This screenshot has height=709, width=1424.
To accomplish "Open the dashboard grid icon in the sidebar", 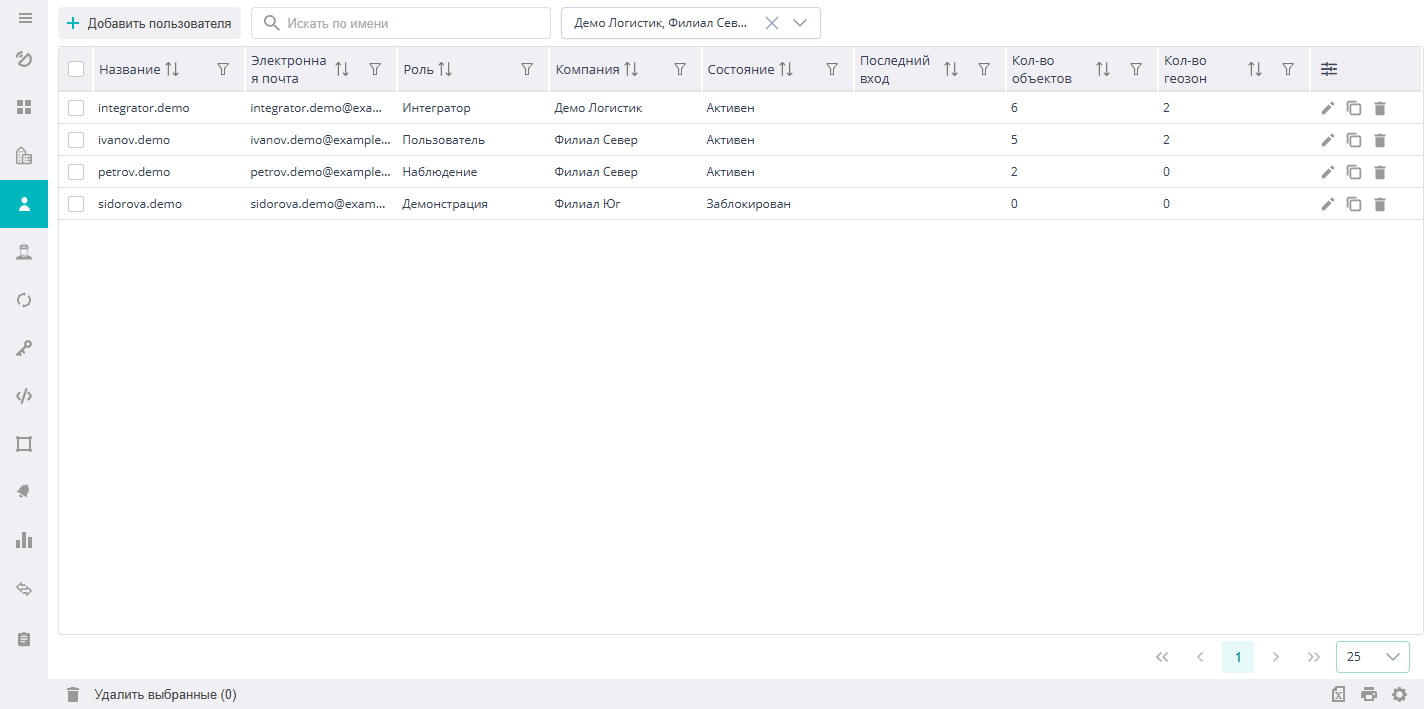I will tap(25, 106).
